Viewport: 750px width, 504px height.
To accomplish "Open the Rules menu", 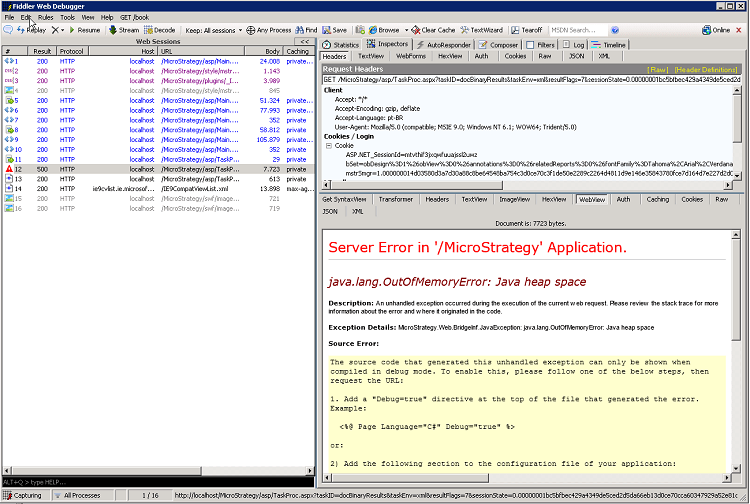I will point(45,17).
